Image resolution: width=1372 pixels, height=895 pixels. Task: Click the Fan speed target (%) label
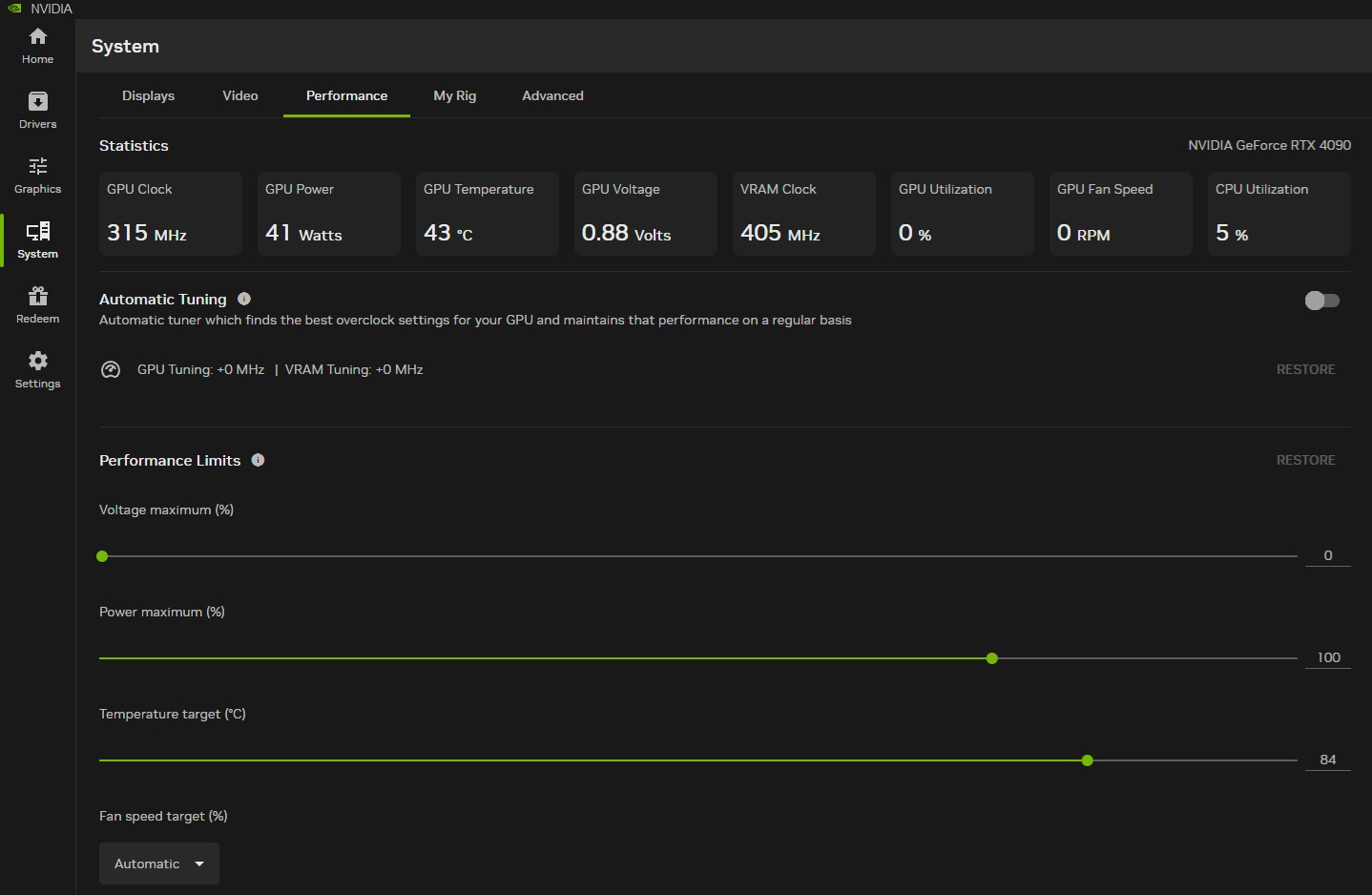(x=163, y=816)
